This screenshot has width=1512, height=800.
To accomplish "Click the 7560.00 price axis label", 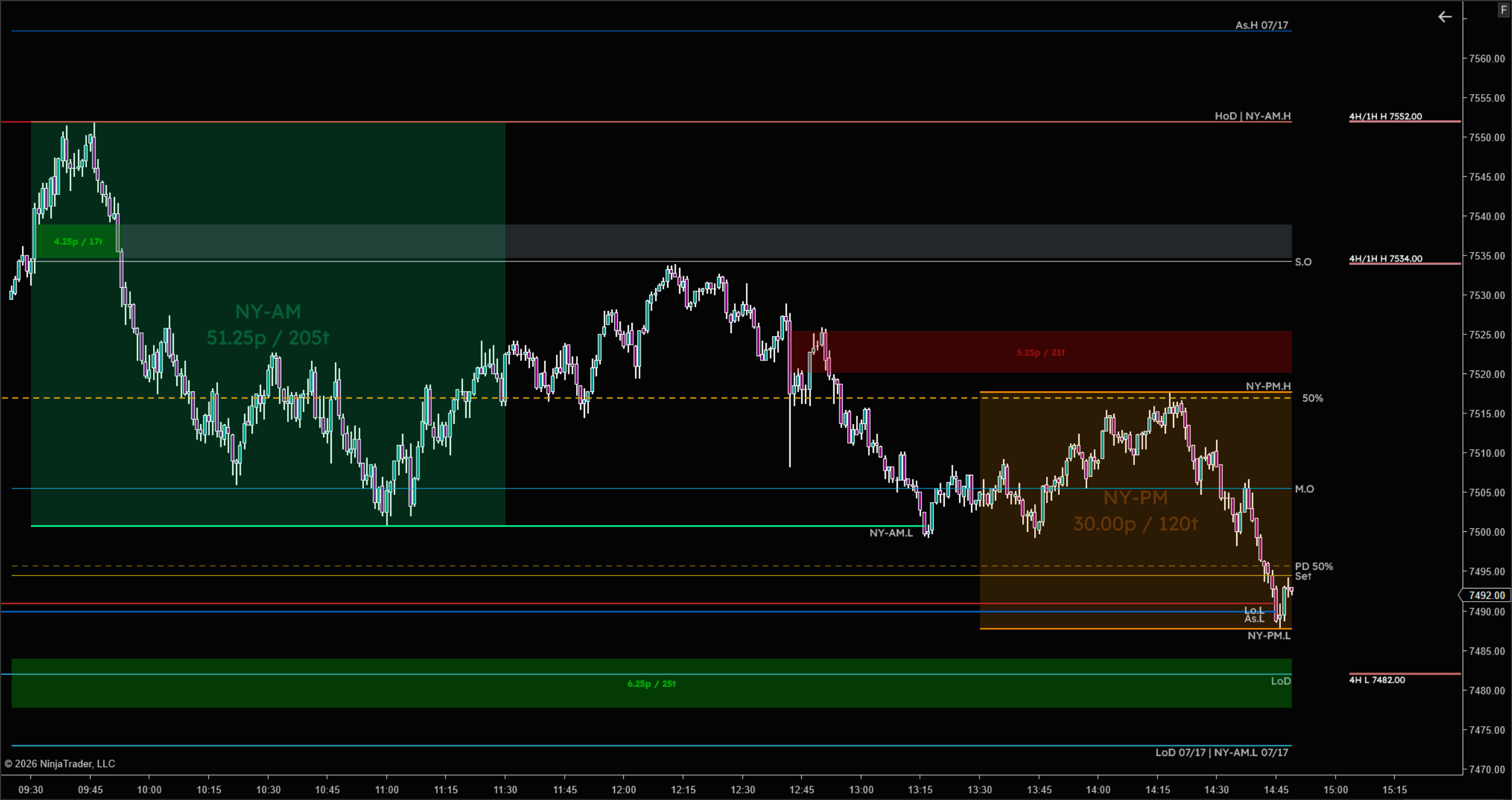I will click(x=1487, y=58).
